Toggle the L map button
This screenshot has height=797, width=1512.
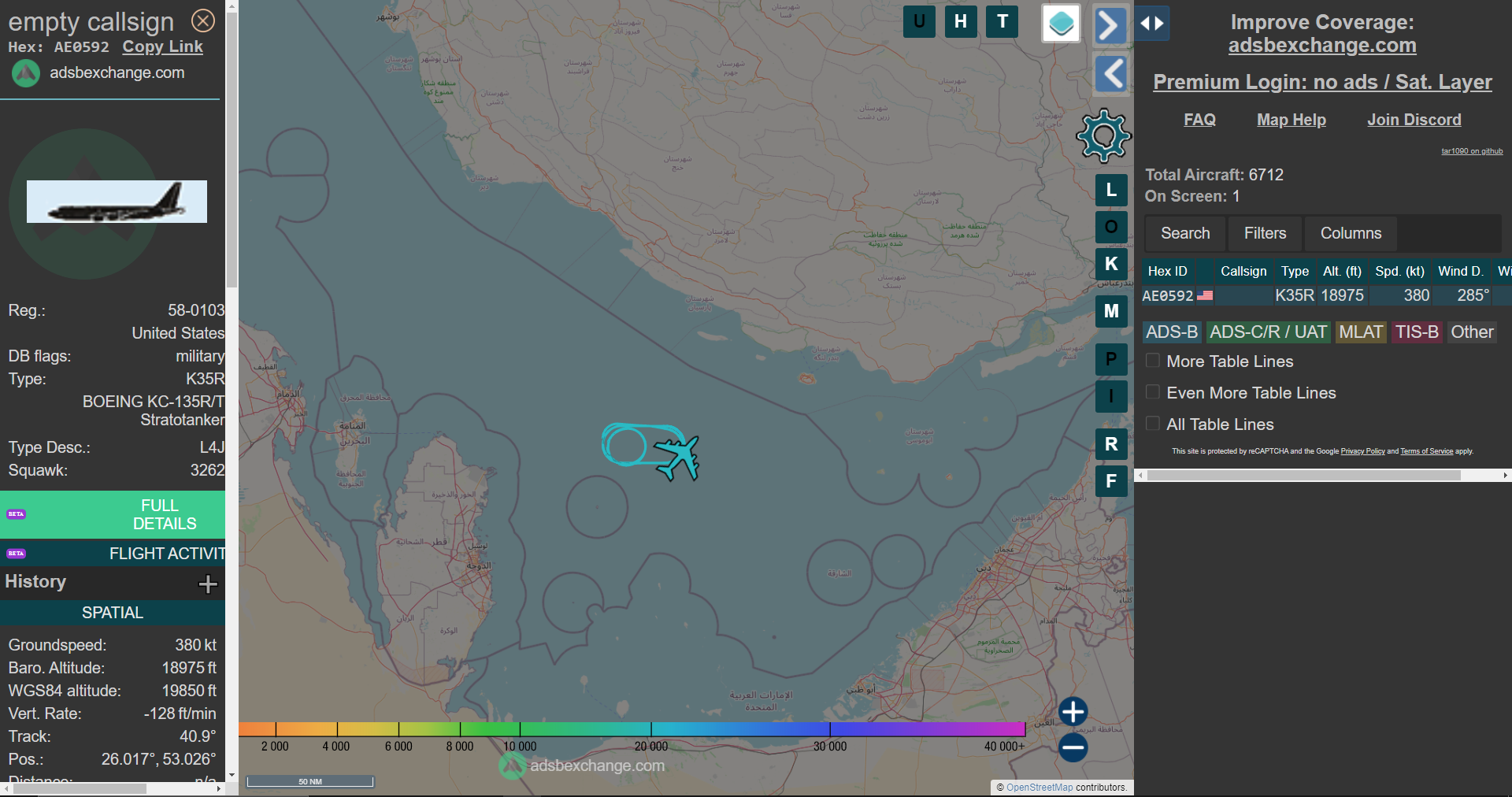pos(1111,190)
